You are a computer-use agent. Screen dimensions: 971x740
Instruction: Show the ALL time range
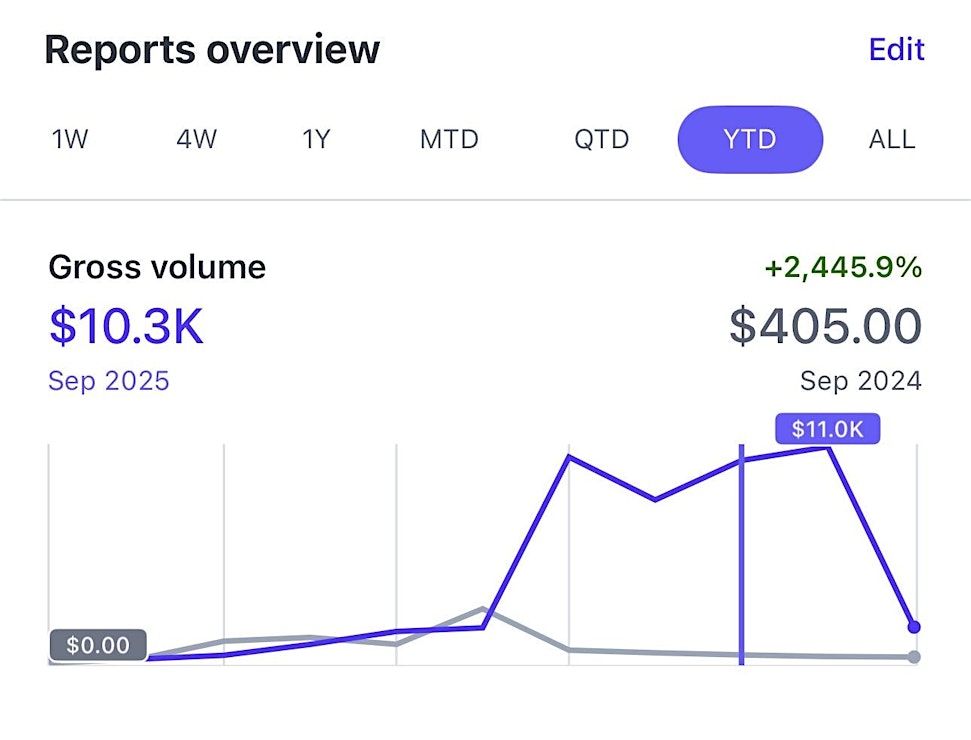891,139
